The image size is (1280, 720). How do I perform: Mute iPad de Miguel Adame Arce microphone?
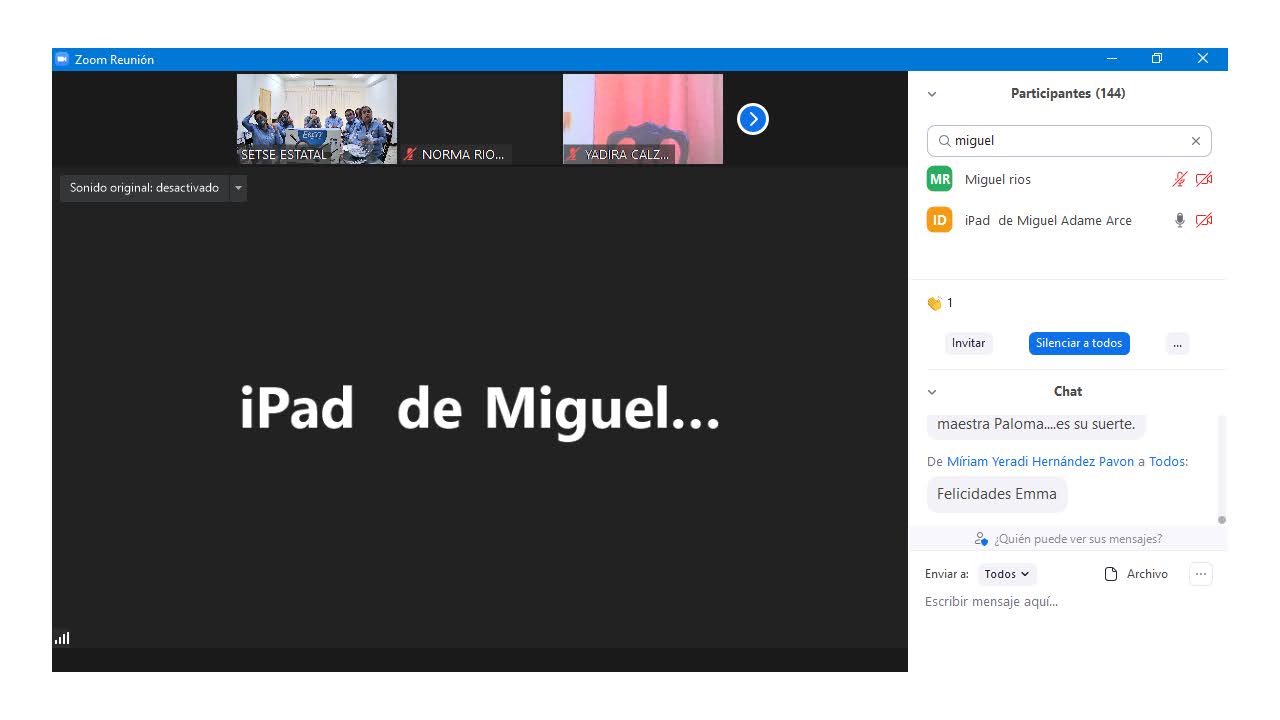(1179, 220)
